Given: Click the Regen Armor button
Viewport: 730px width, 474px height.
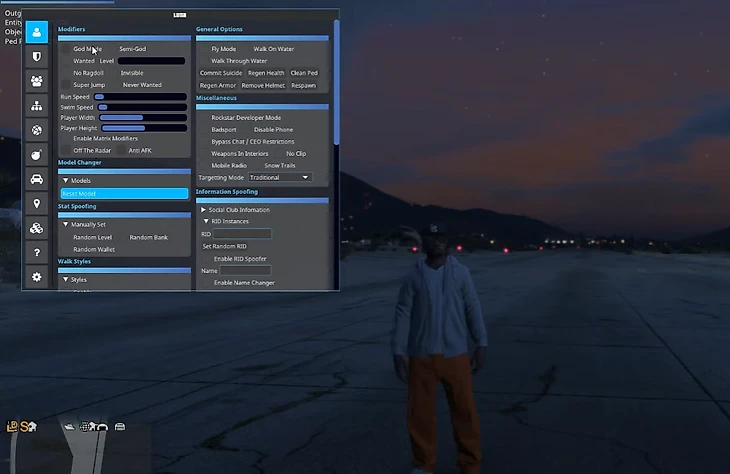Looking at the screenshot, I should (x=217, y=86).
